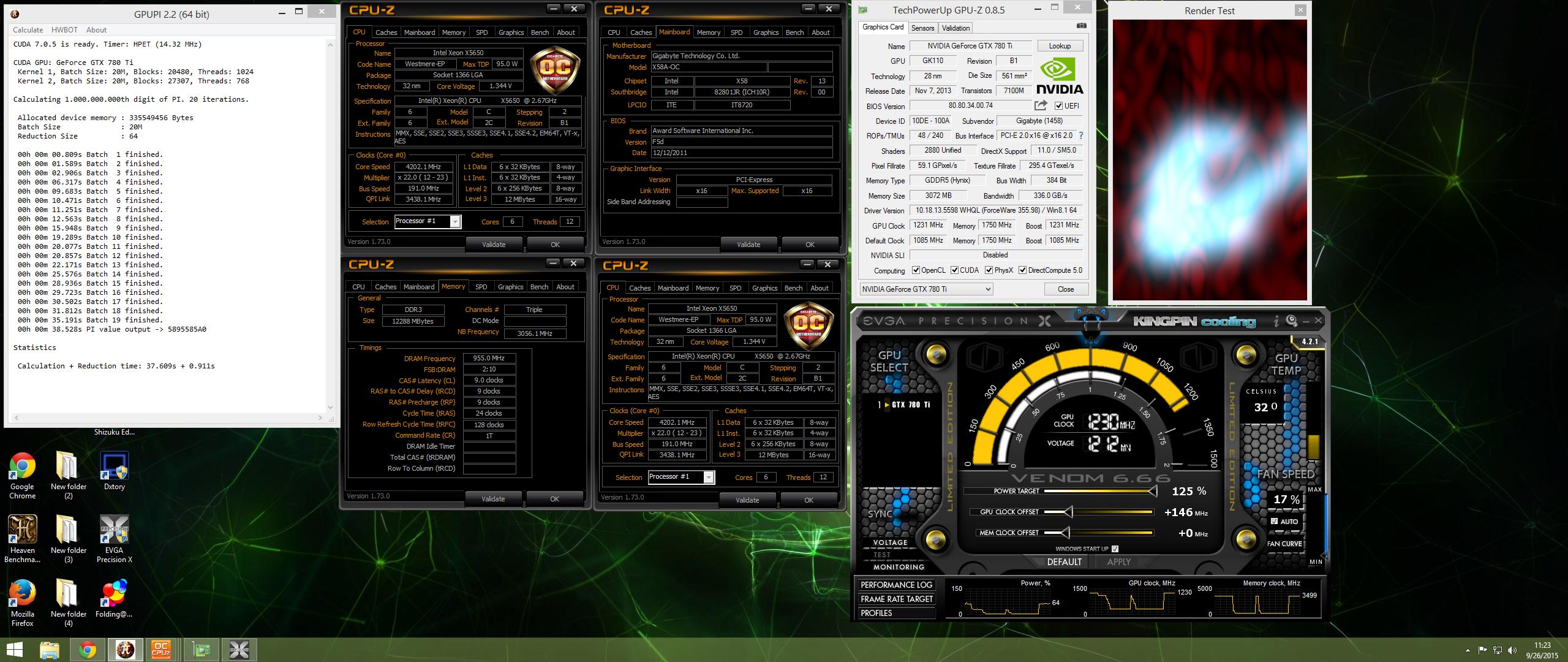Open PERFORMANCE LOG in Precision X
Viewport: 1568px width, 662px height.
(x=896, y=585)
